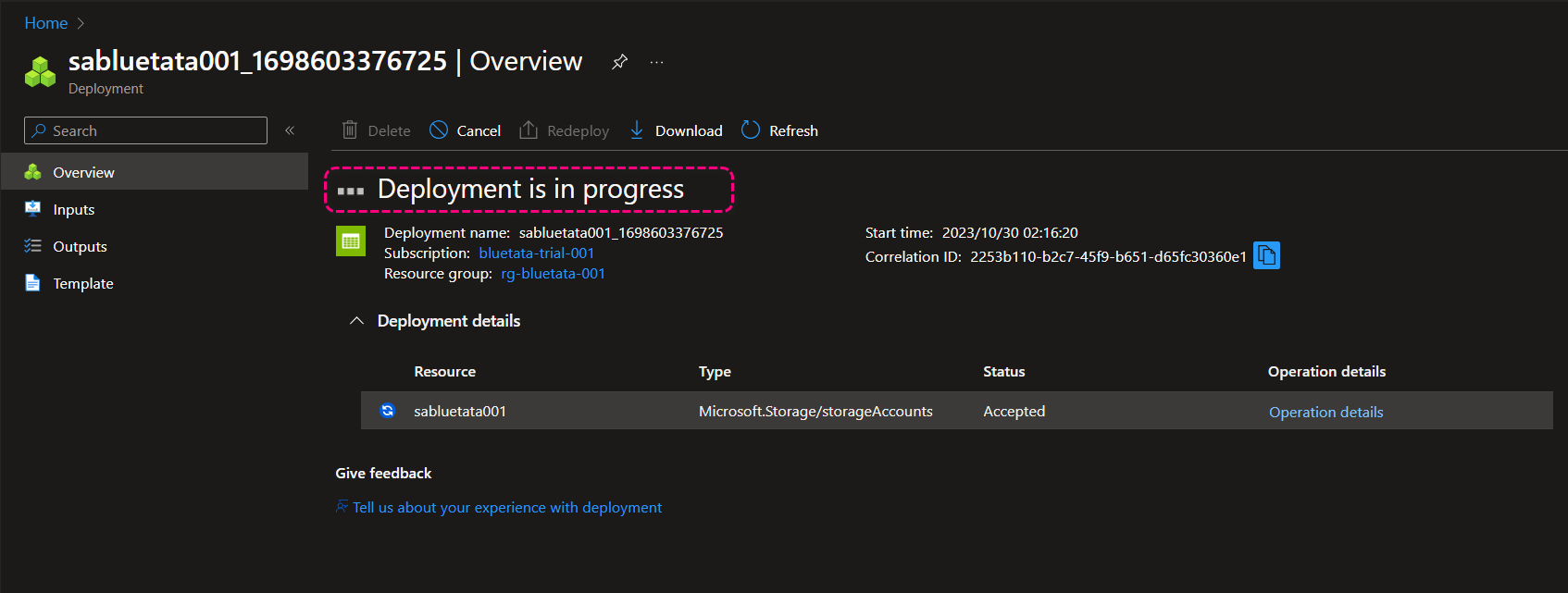Click the Microsoft.Storage/storageAccounts type cell
This screenshot has height=593, width=1568.
[815, 411]
